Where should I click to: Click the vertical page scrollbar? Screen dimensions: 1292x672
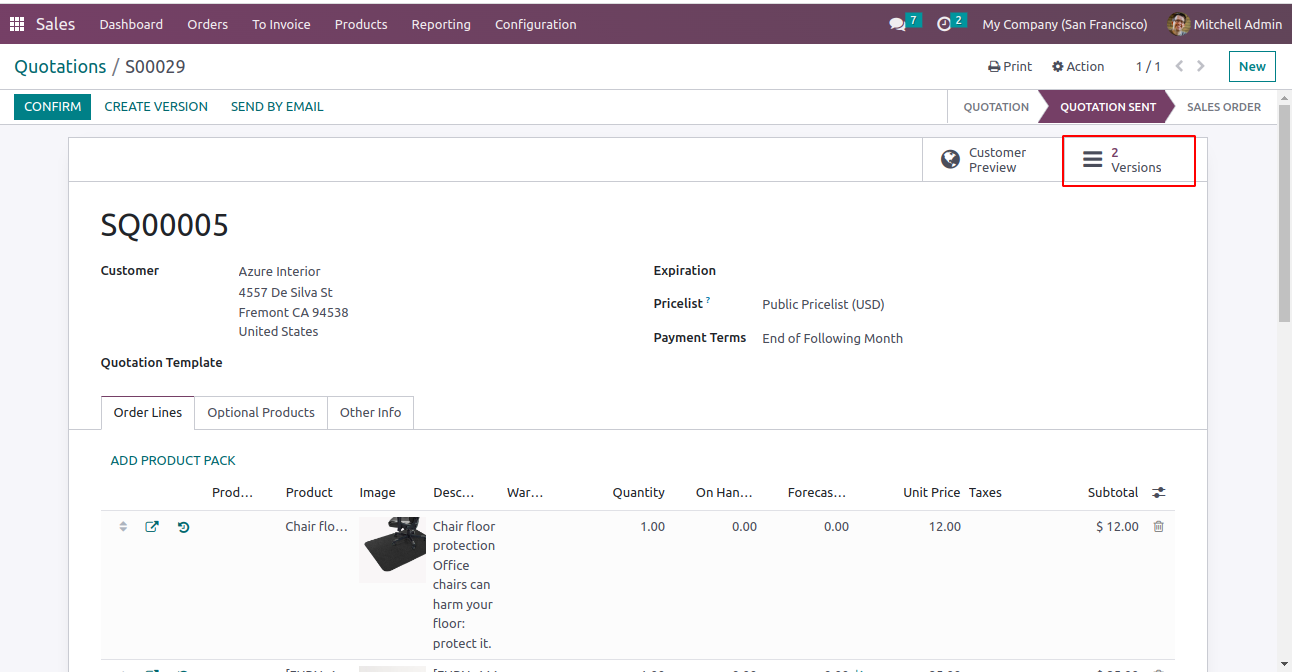[1285, 213]
